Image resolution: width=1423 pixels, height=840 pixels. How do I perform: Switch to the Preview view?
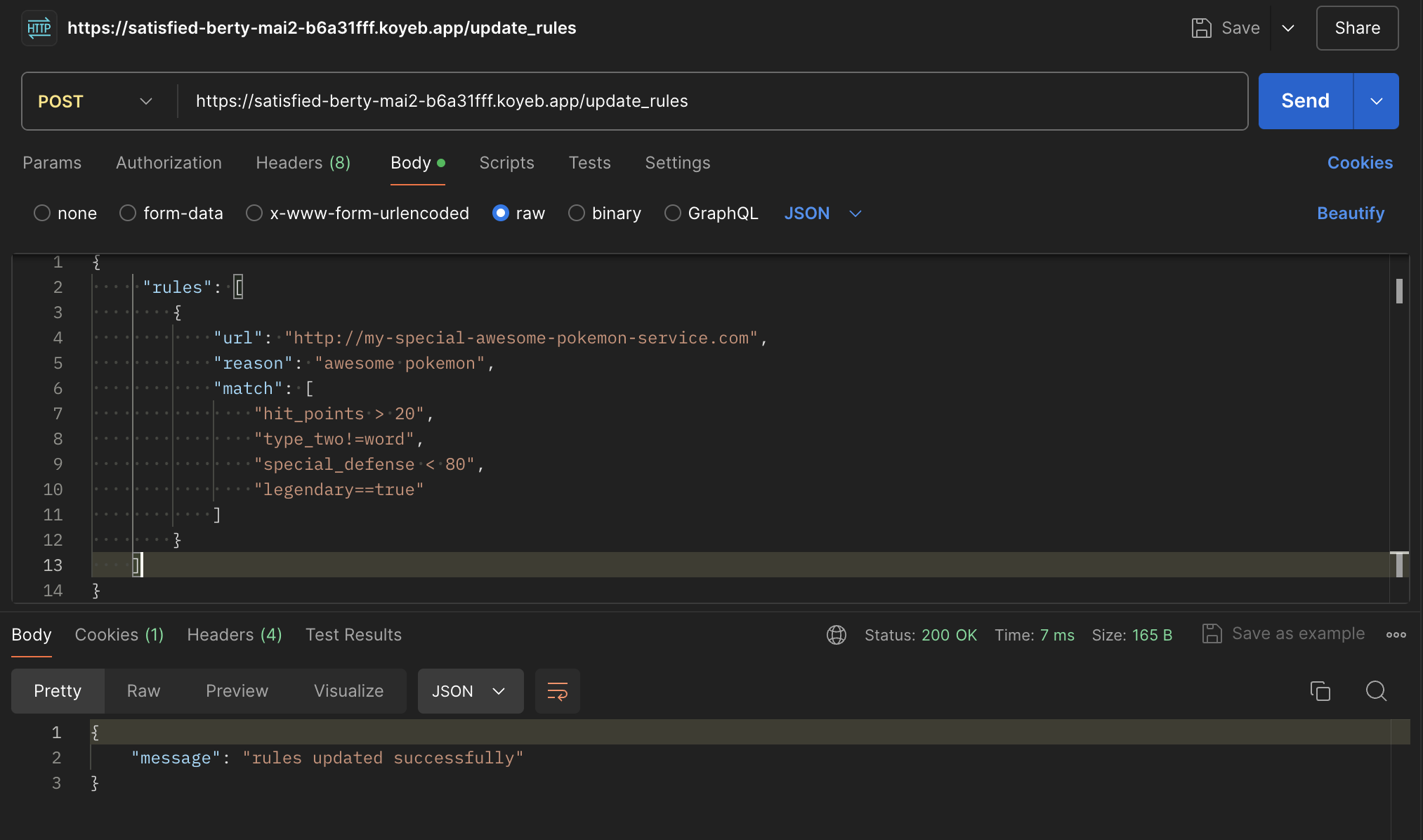[237, 691]
